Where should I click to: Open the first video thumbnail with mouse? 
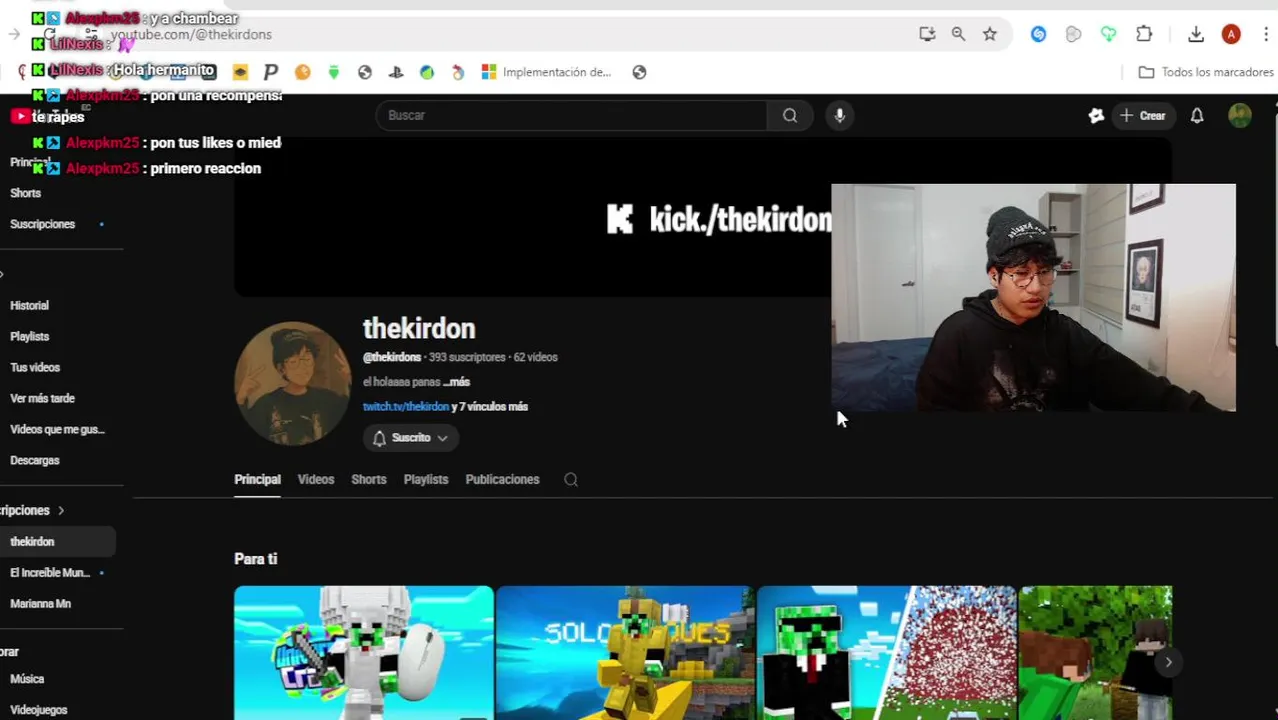click(x=364, y=653)
